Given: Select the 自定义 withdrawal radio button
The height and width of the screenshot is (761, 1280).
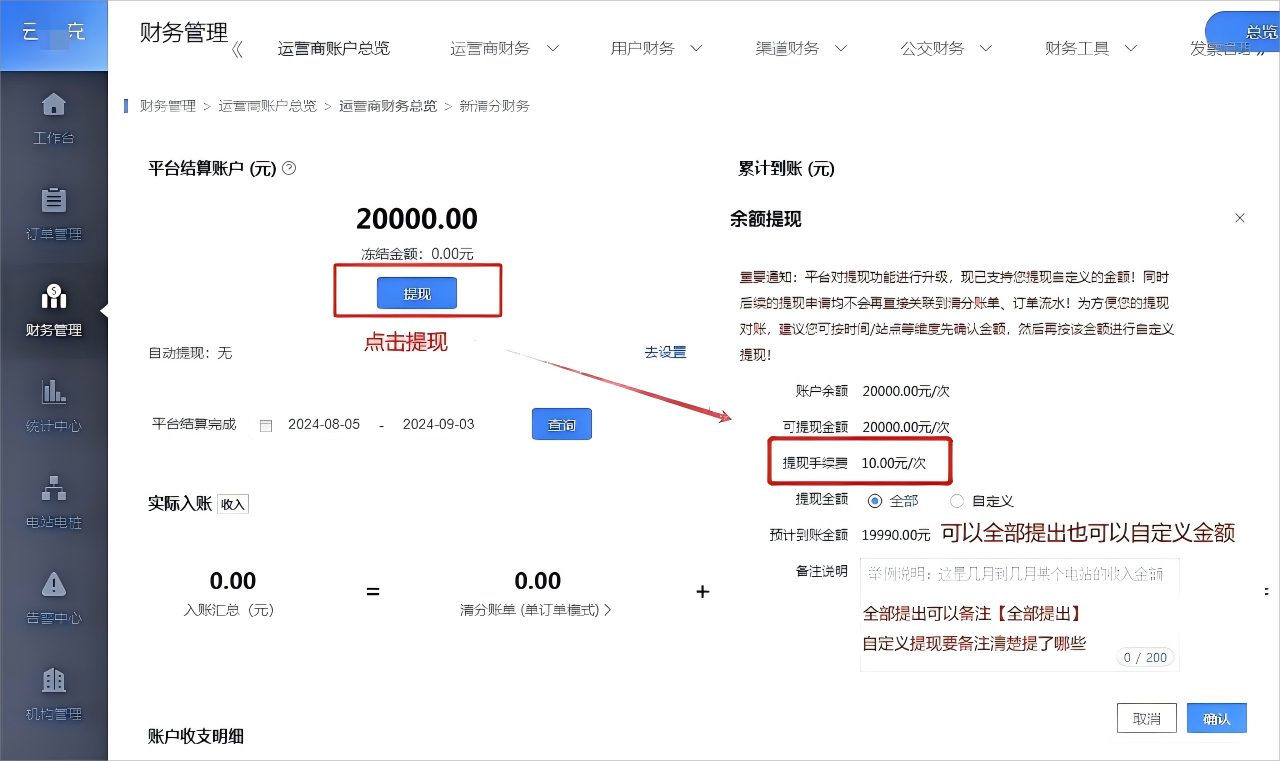Looking at the screenshot, I should (957, 501).
